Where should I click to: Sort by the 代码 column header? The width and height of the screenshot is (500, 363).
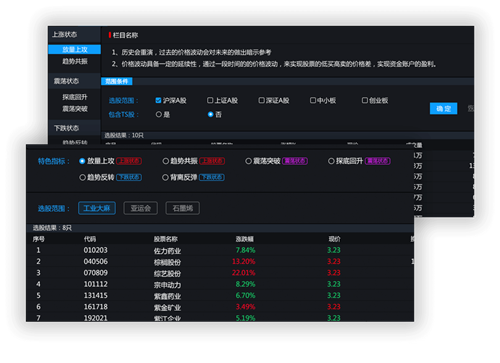point(90,239)
